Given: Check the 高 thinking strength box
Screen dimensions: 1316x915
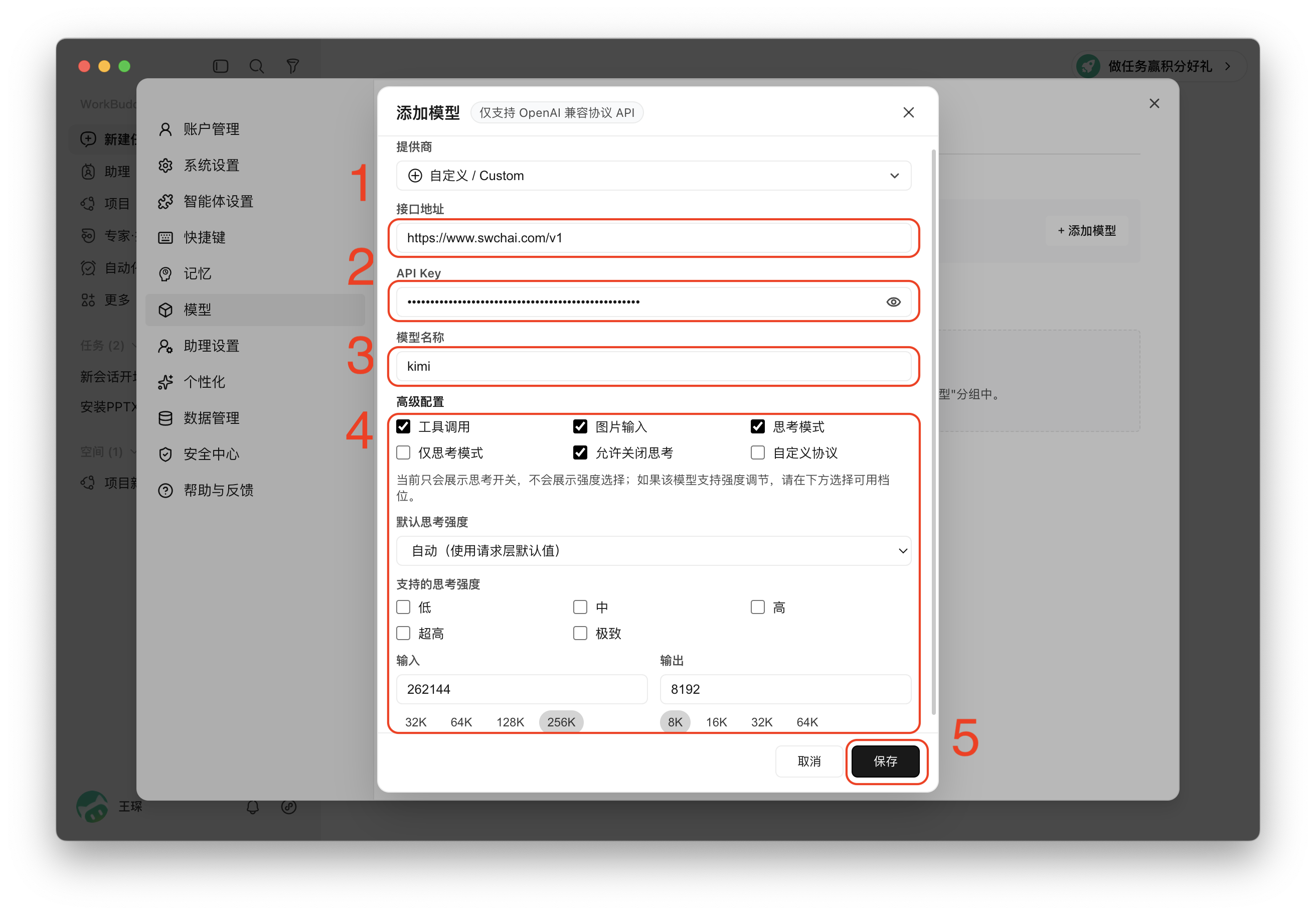Looking at the screenshot, I should click(x=757, y=606).
